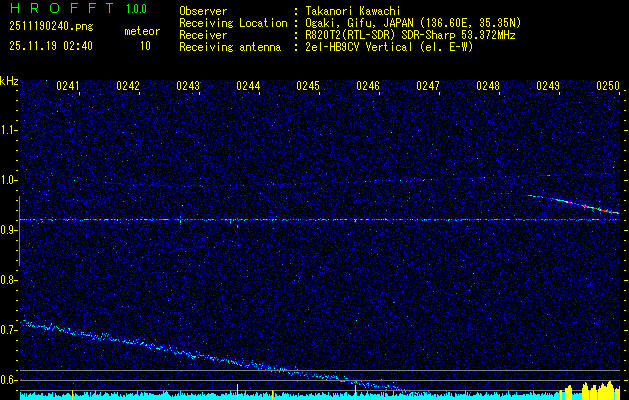This screenshot has width=629, height=400.
Task: Select the 0247 time marker
Action: coord(428,87)
